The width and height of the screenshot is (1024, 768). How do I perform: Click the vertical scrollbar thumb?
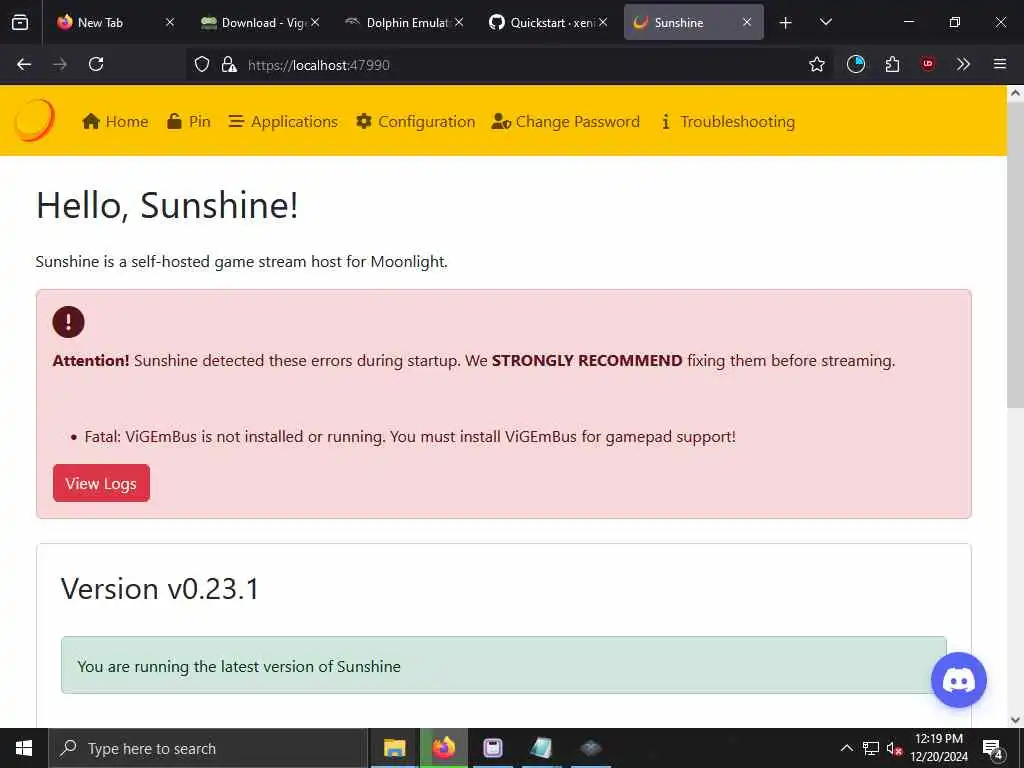1016,255
